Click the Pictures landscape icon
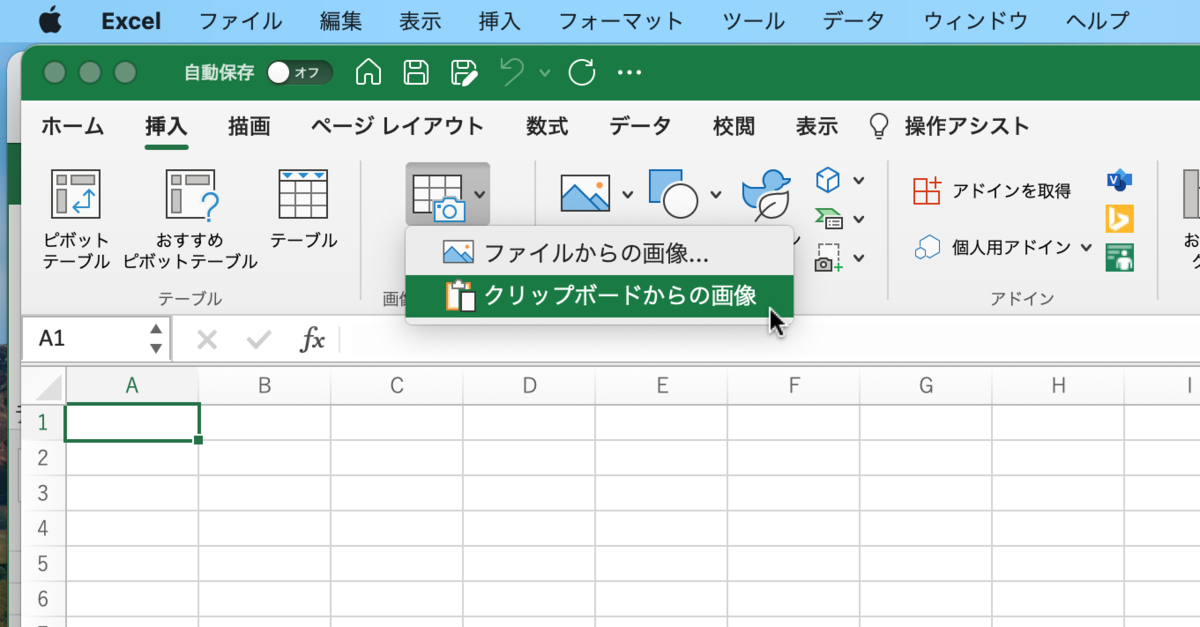 (x=585, y=193)
